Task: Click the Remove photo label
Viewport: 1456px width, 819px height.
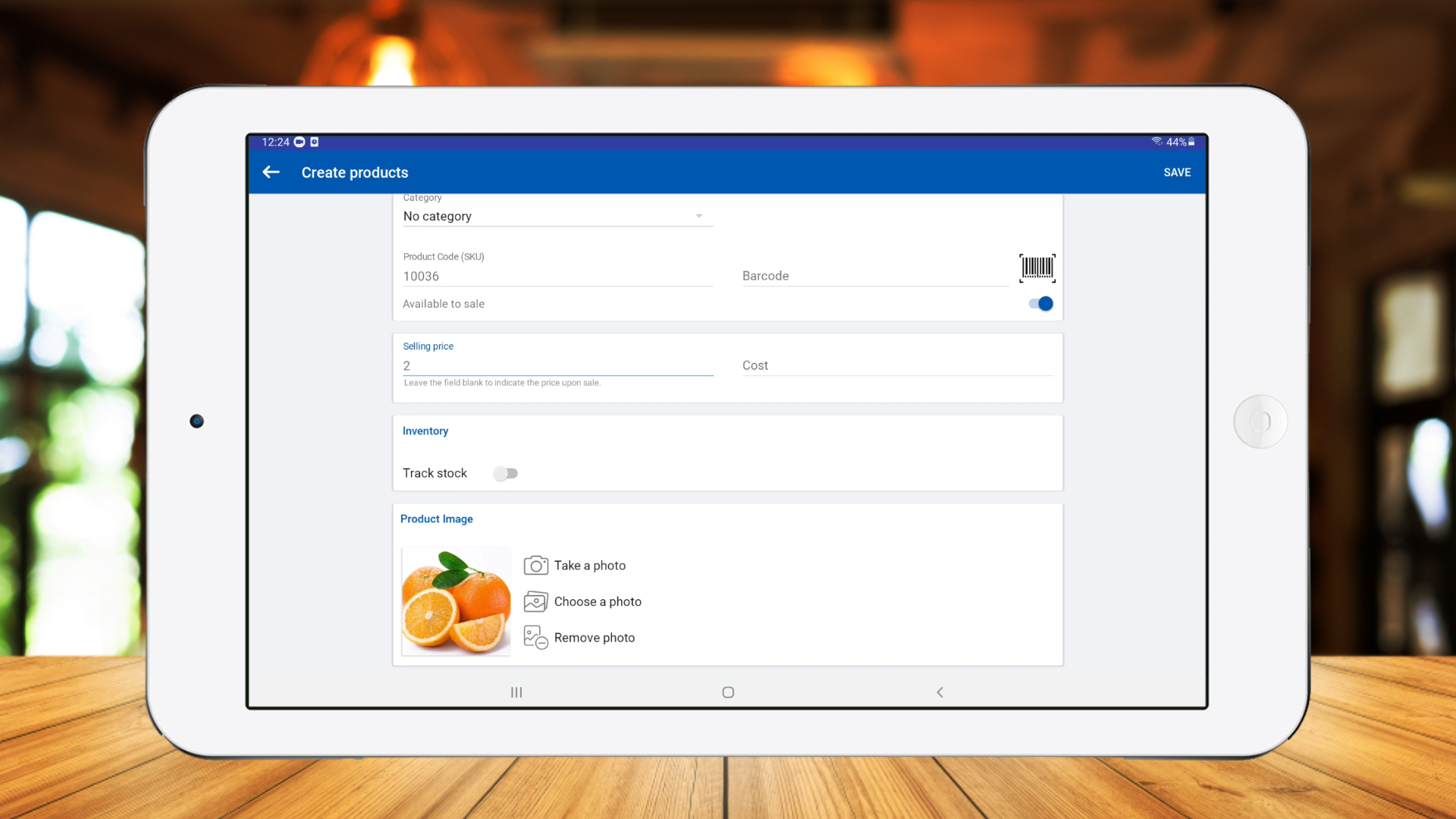Action: 594,639
